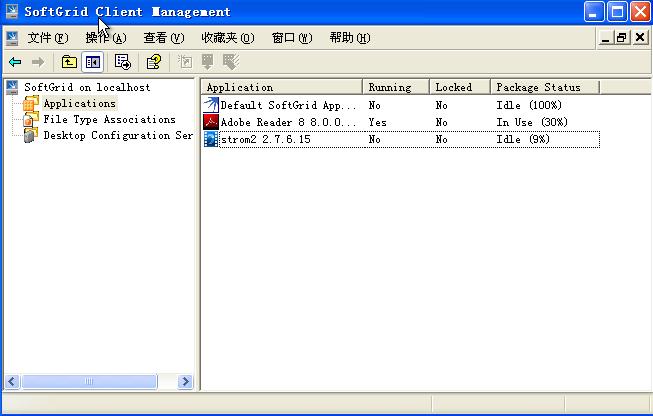
Task: Close the SoftGrid Client Management window
Action: coord(640,11)
